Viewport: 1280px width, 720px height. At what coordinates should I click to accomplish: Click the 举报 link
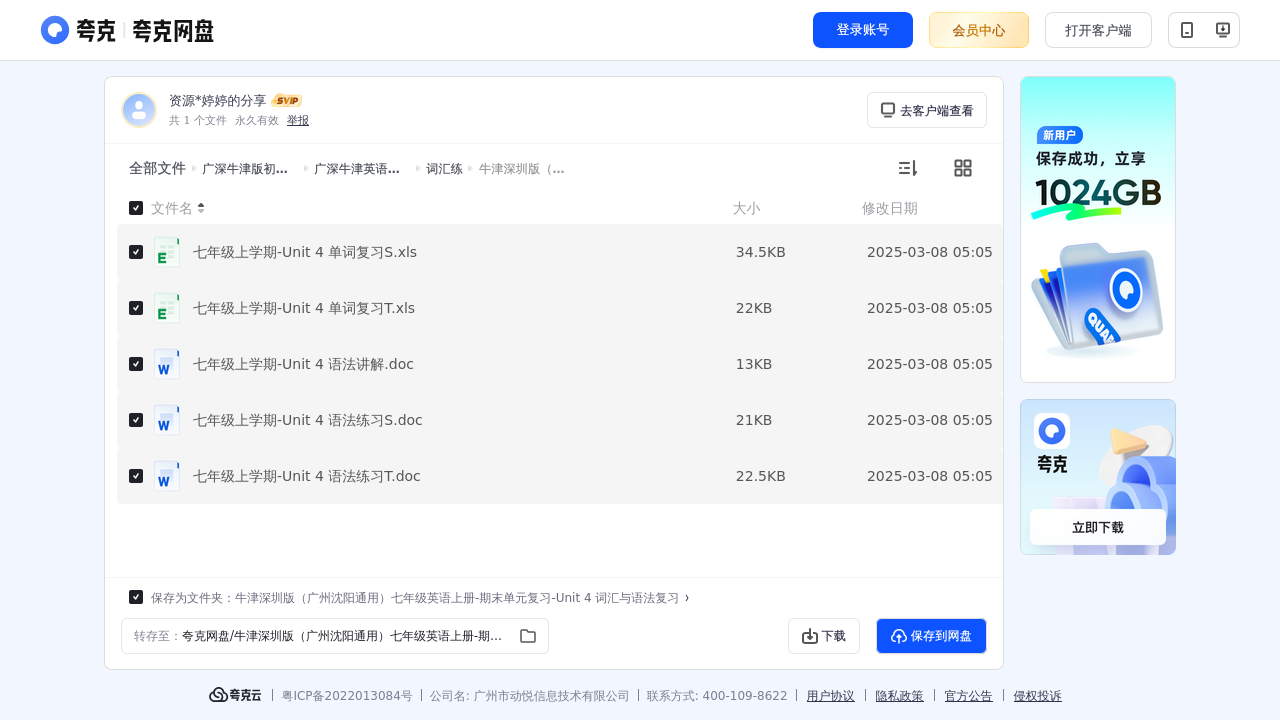pyautogui.click(x=298, y=120)
